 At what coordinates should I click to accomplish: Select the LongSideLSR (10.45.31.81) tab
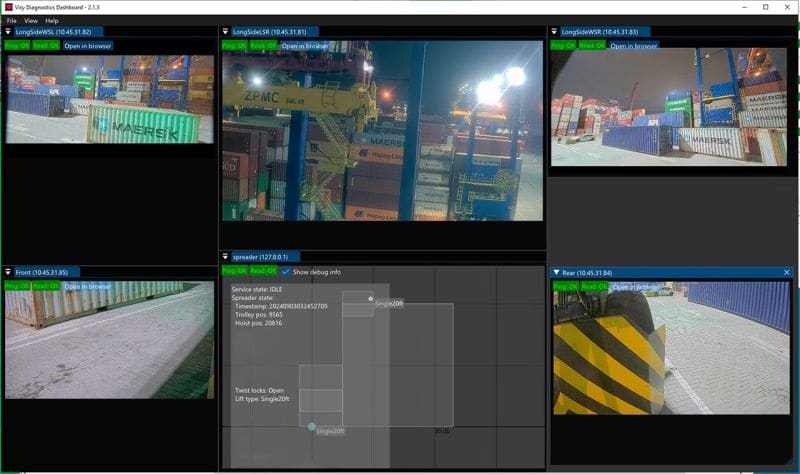point(274,32)
